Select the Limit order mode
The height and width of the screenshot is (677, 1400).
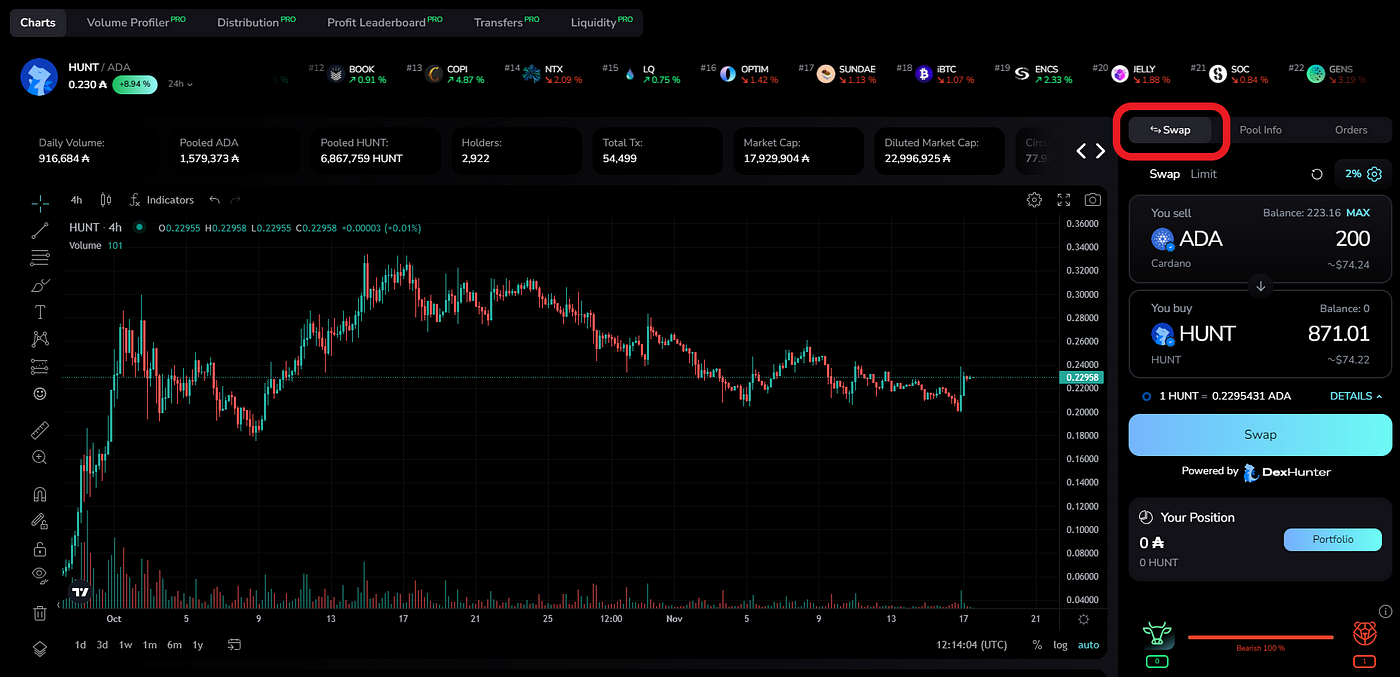click(1203, 174)
